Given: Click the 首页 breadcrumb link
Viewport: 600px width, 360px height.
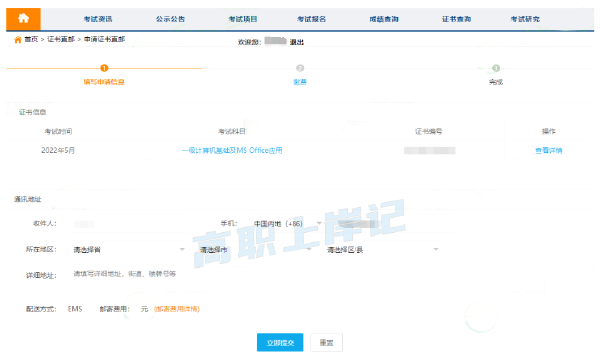Looking at the screenshot, I should pos(31,39).
